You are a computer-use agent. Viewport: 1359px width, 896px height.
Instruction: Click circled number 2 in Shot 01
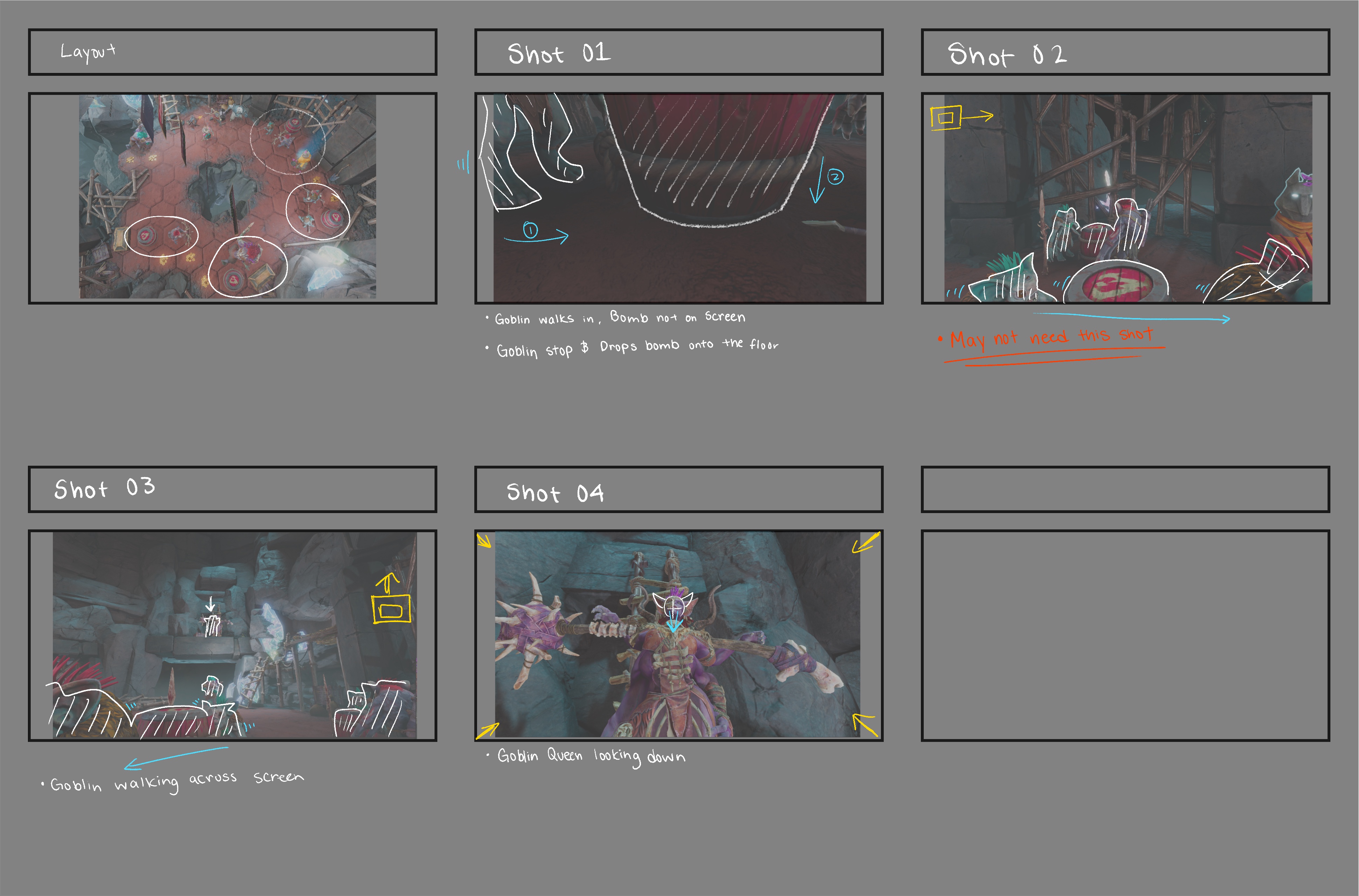[835, 177]
